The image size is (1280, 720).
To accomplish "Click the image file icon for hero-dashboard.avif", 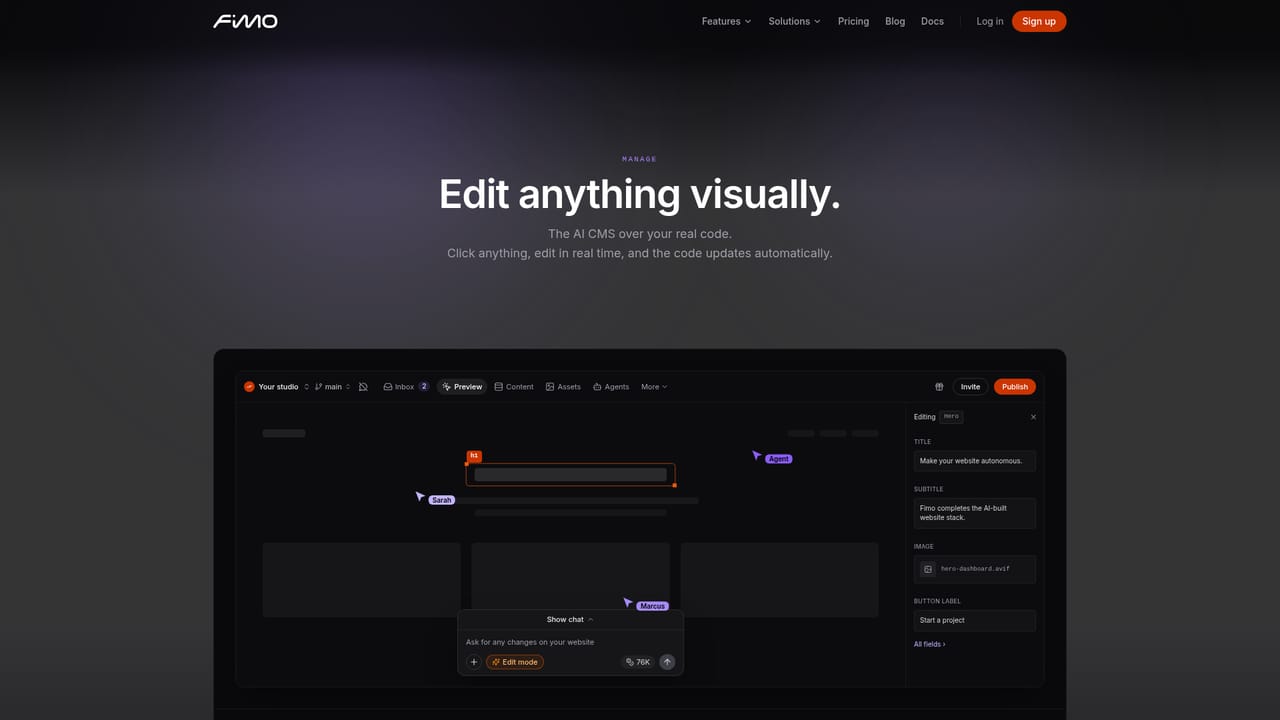I will click(x=928, y=569).
